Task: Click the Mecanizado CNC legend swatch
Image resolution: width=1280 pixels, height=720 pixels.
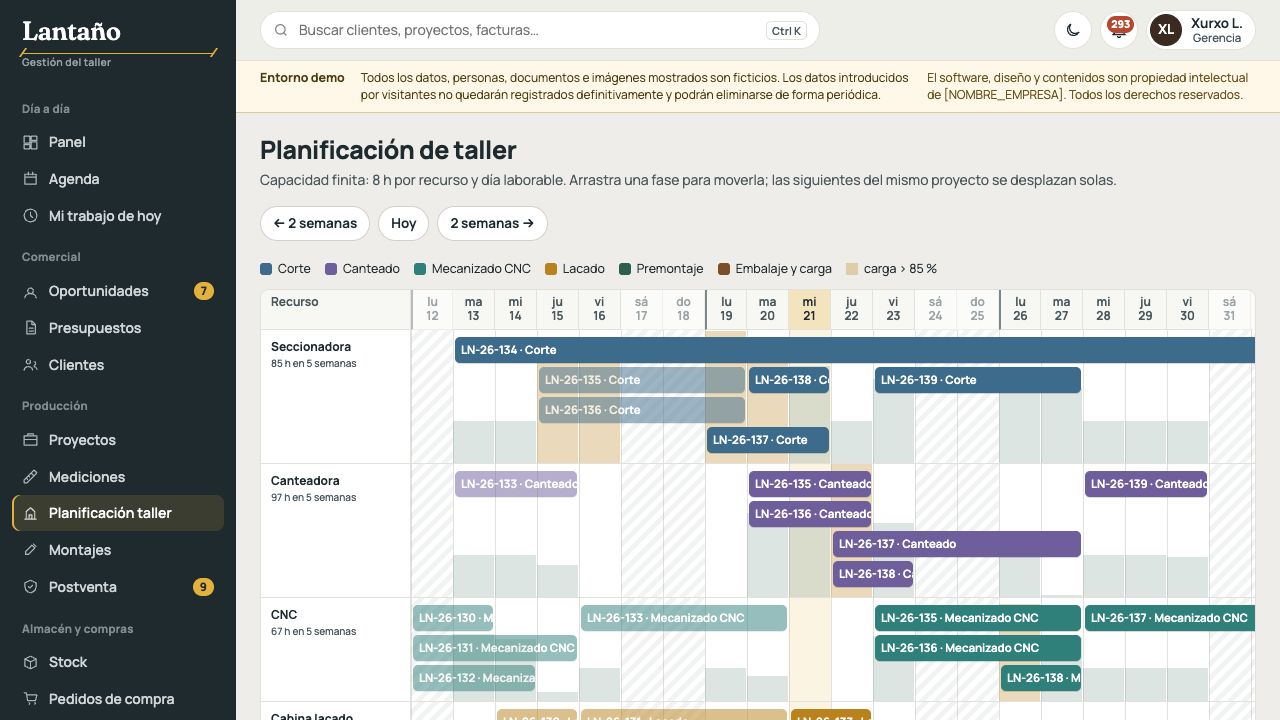Action: (420, 269)
